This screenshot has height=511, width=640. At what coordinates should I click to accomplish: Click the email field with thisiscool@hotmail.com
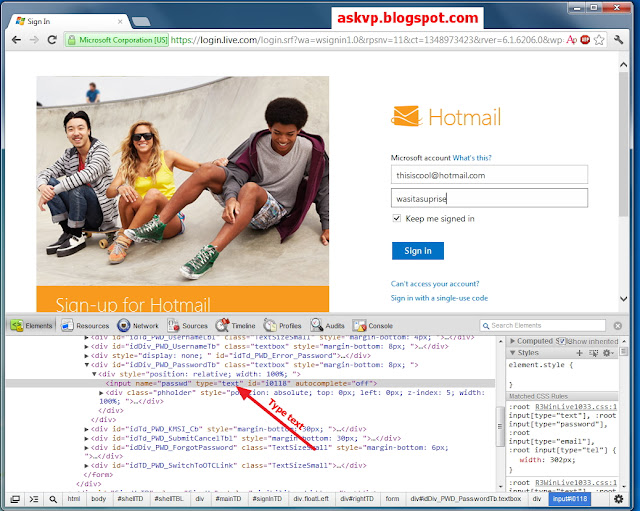489,175
